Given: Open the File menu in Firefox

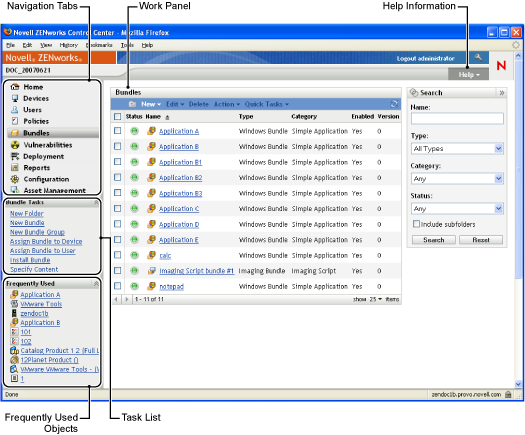Looking at the screenshot, I should [x=10, y=45].
